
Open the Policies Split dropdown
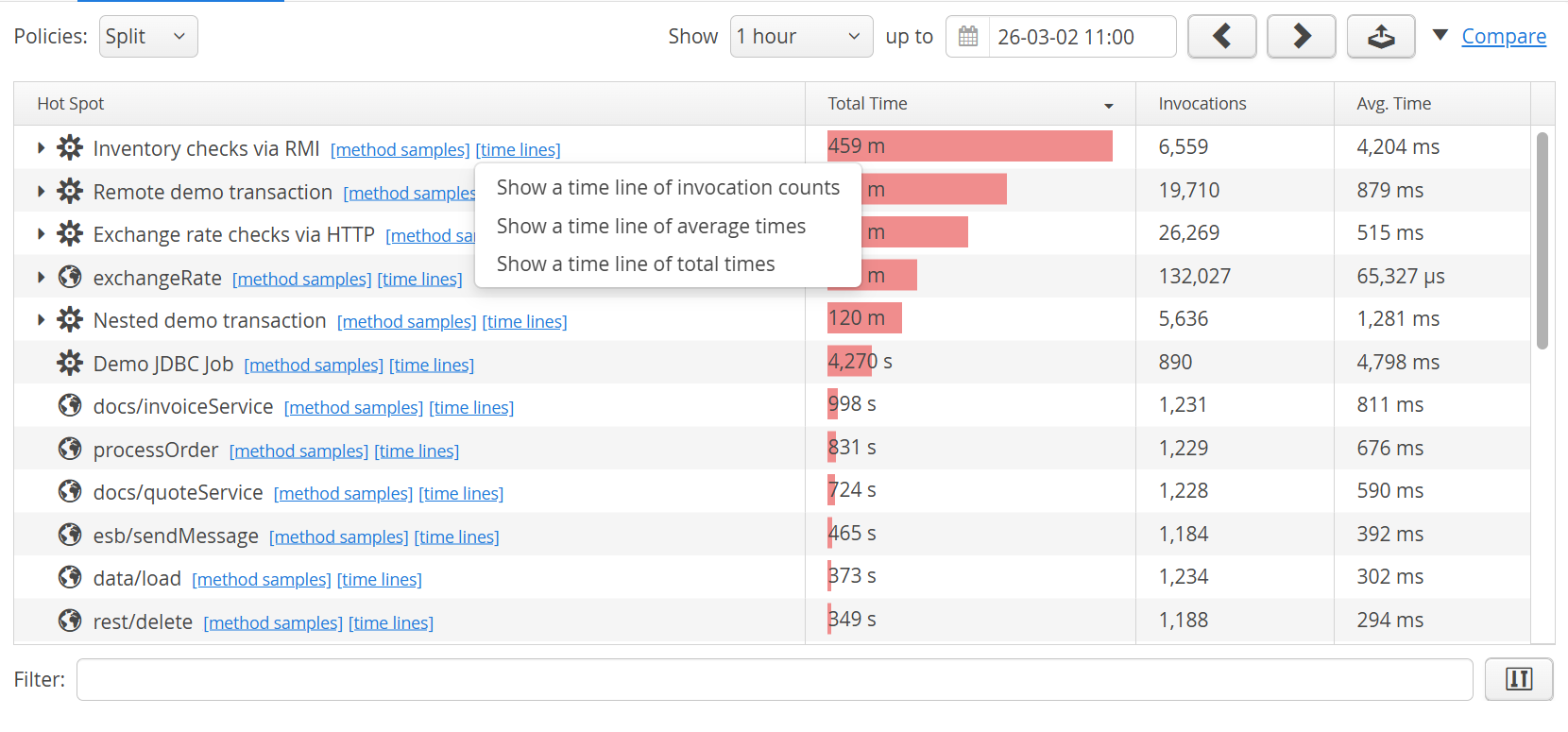coord(147,37)
